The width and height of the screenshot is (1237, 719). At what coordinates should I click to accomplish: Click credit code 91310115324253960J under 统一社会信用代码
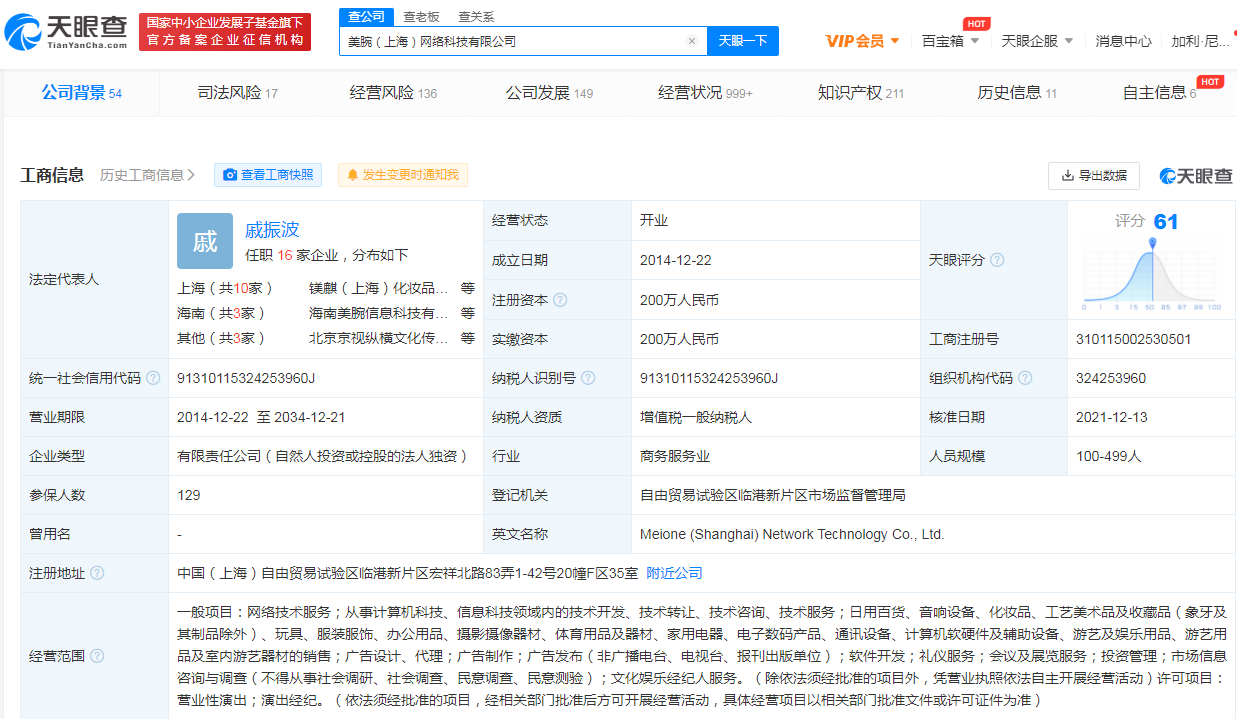246,378
